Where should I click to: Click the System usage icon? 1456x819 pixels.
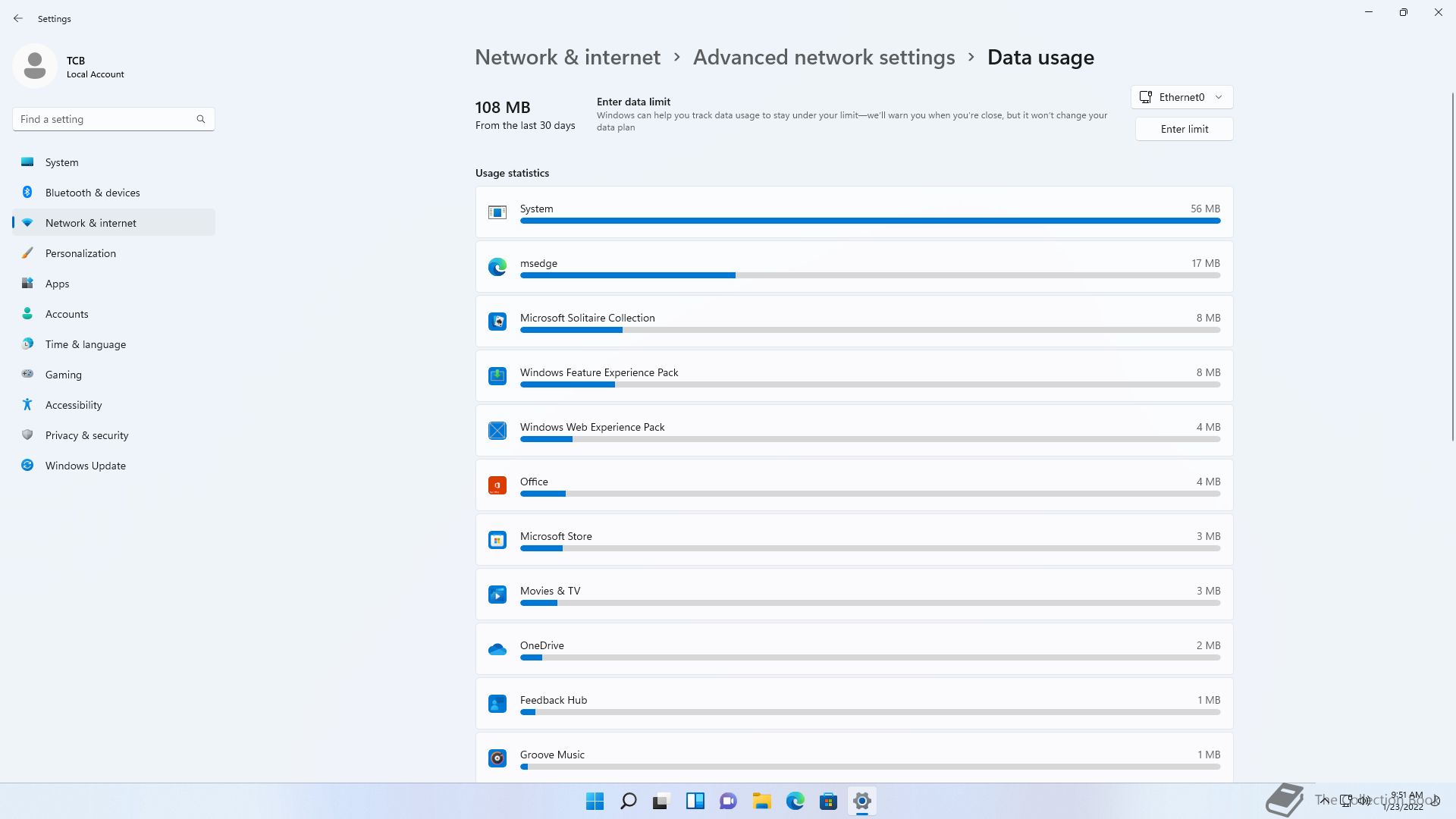497,212
